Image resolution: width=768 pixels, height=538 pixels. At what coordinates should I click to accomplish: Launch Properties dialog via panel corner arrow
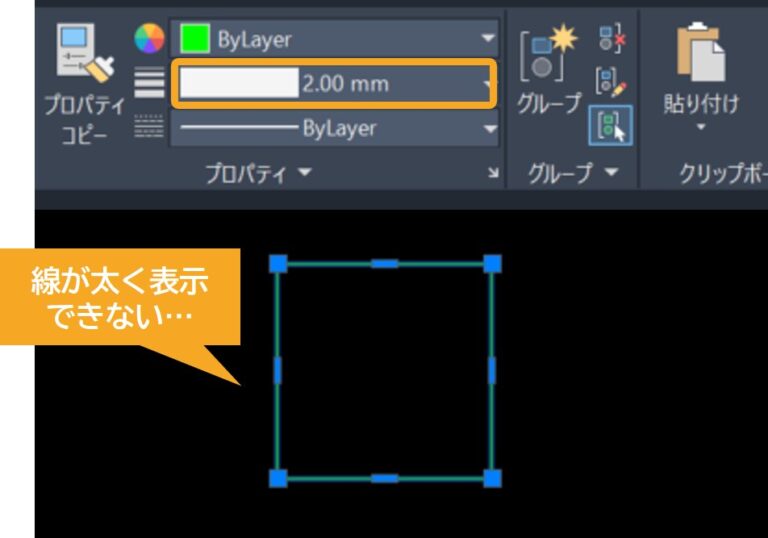[x=493, y=174]
